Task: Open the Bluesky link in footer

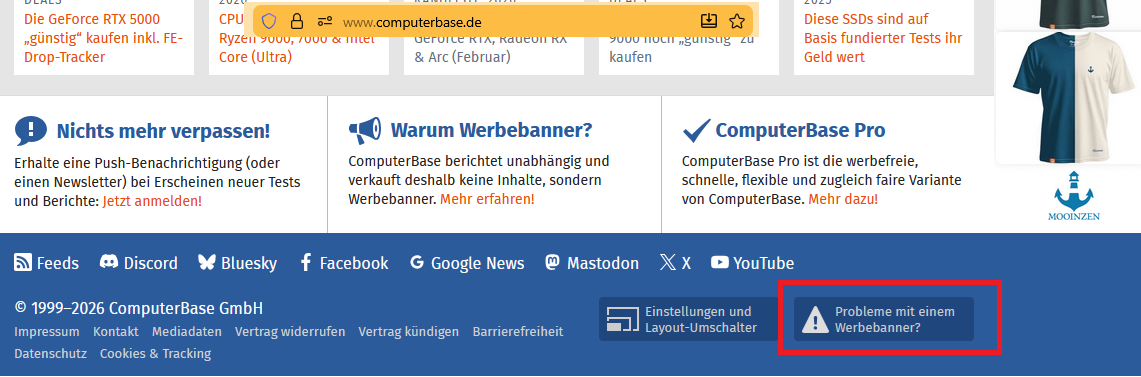Action: coord(237,263)
